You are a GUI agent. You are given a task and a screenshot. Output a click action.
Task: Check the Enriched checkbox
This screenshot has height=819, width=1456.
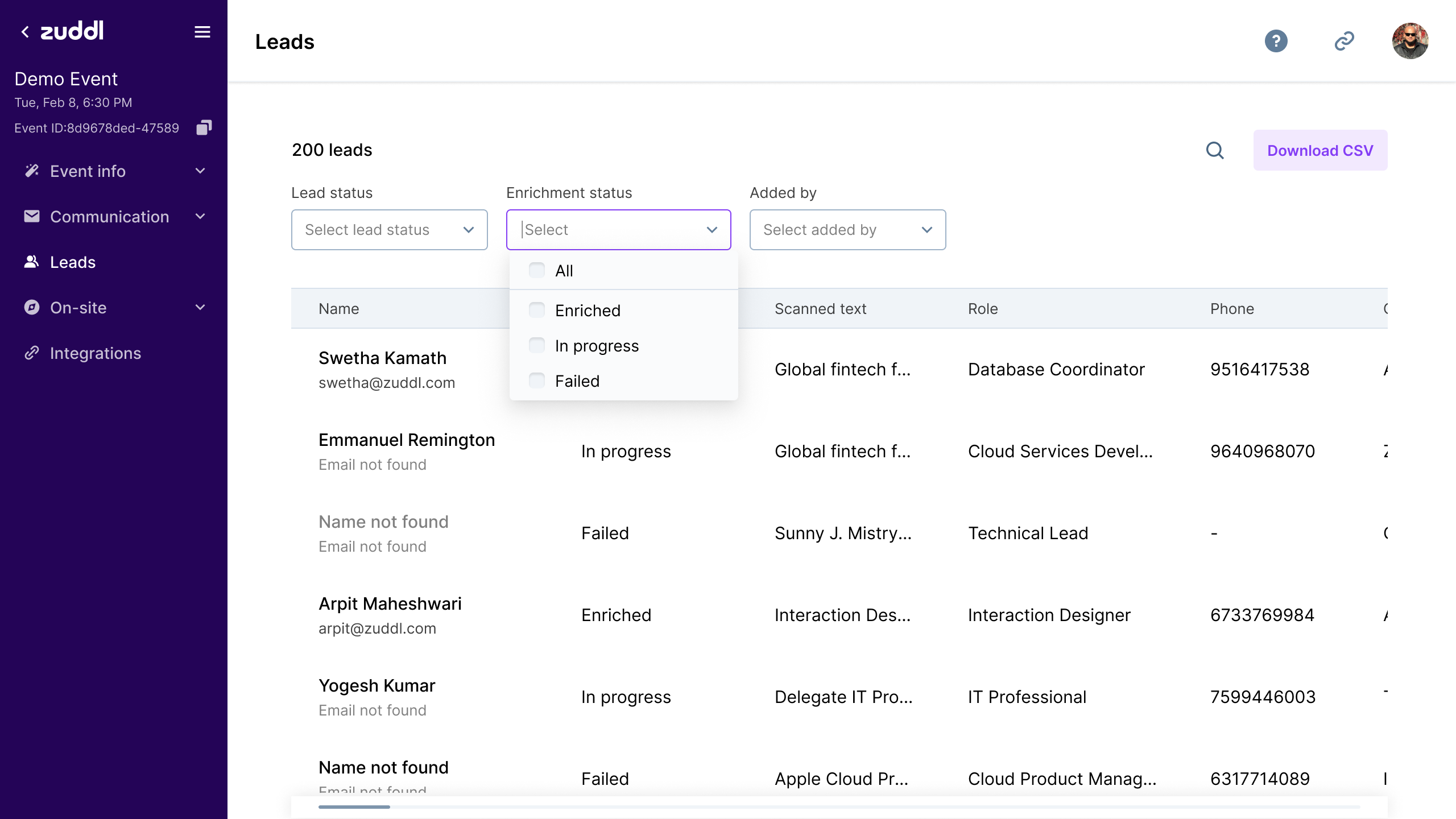537,310
